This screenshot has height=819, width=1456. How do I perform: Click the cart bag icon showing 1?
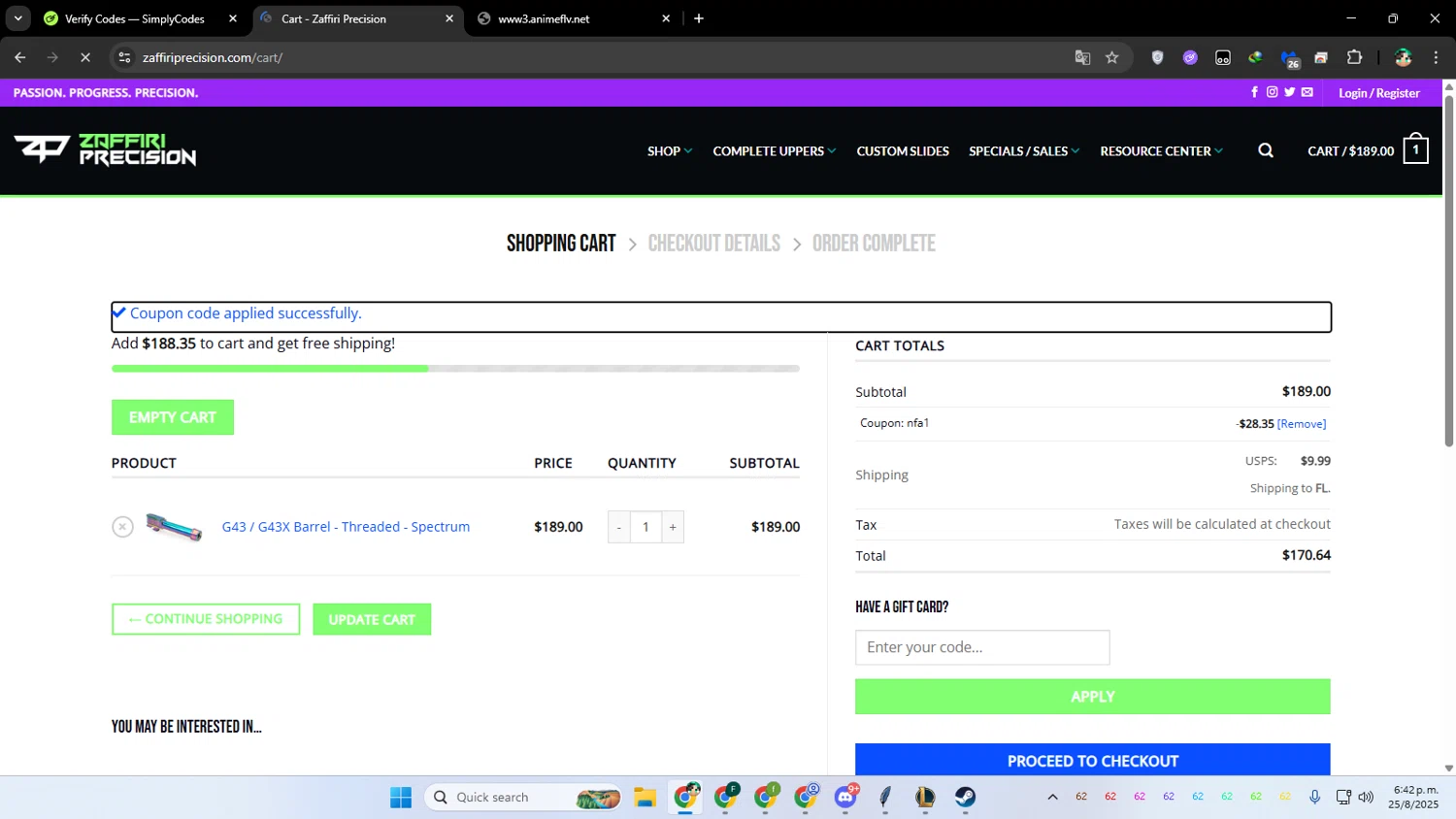click(1415, 149)
